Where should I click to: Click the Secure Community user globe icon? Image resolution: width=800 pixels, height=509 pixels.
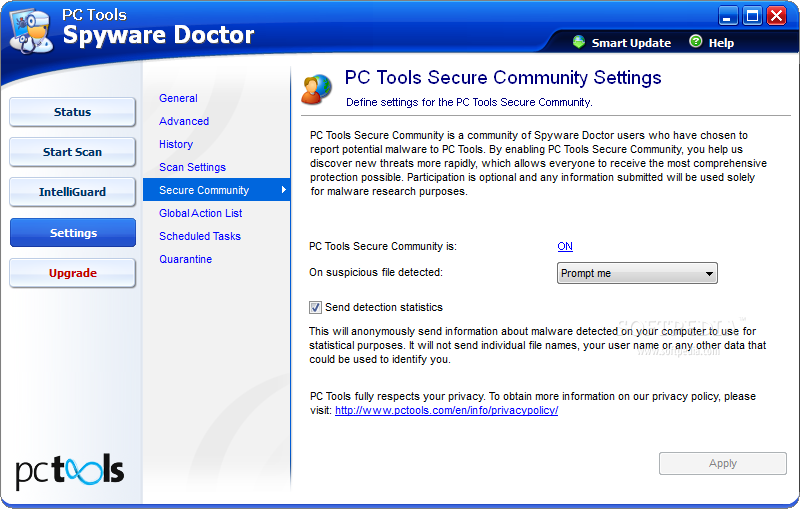316,89
